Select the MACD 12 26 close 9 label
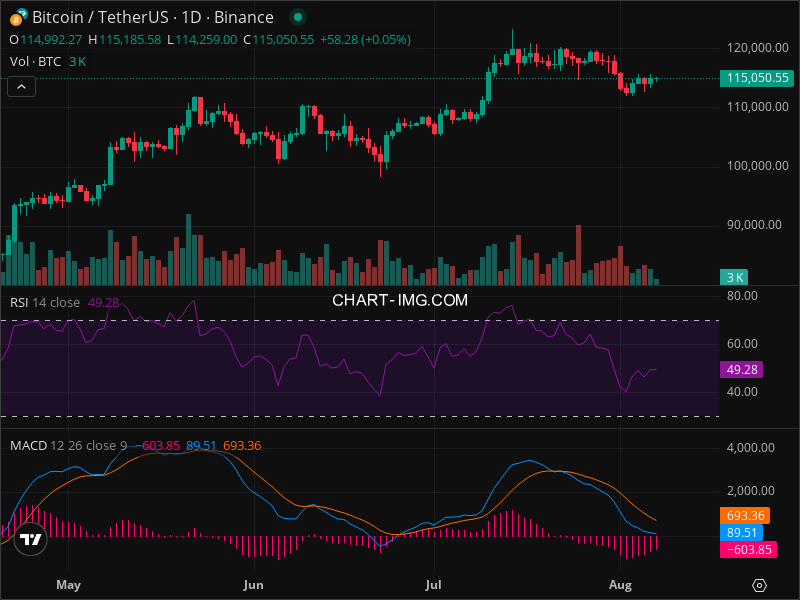800x600 pixels. [68, 445]
